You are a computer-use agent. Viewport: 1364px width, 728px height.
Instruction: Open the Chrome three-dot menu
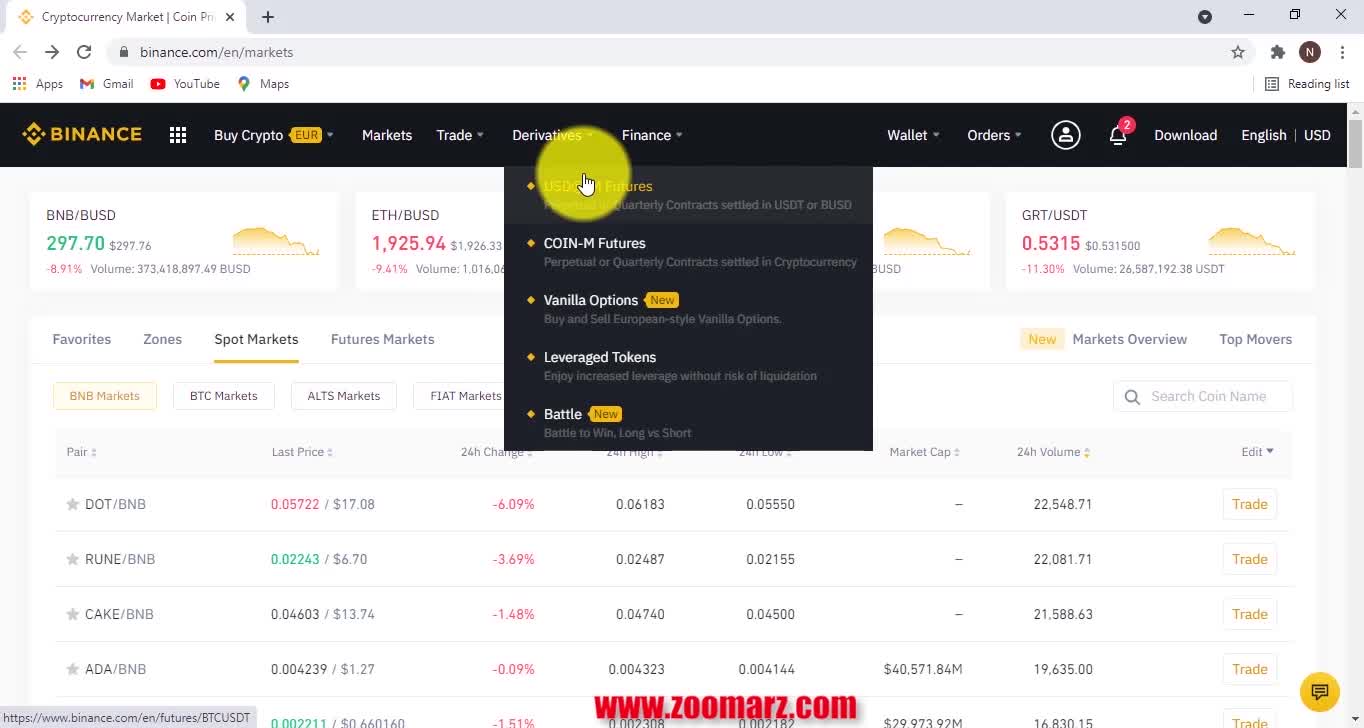1342,52
